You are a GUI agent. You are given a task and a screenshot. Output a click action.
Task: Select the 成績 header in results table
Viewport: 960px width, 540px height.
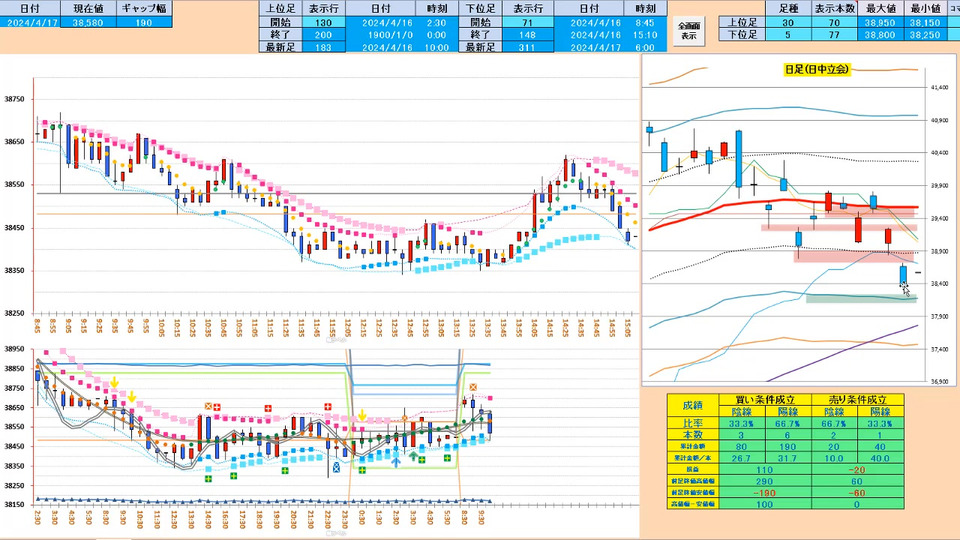pos(692,405)
